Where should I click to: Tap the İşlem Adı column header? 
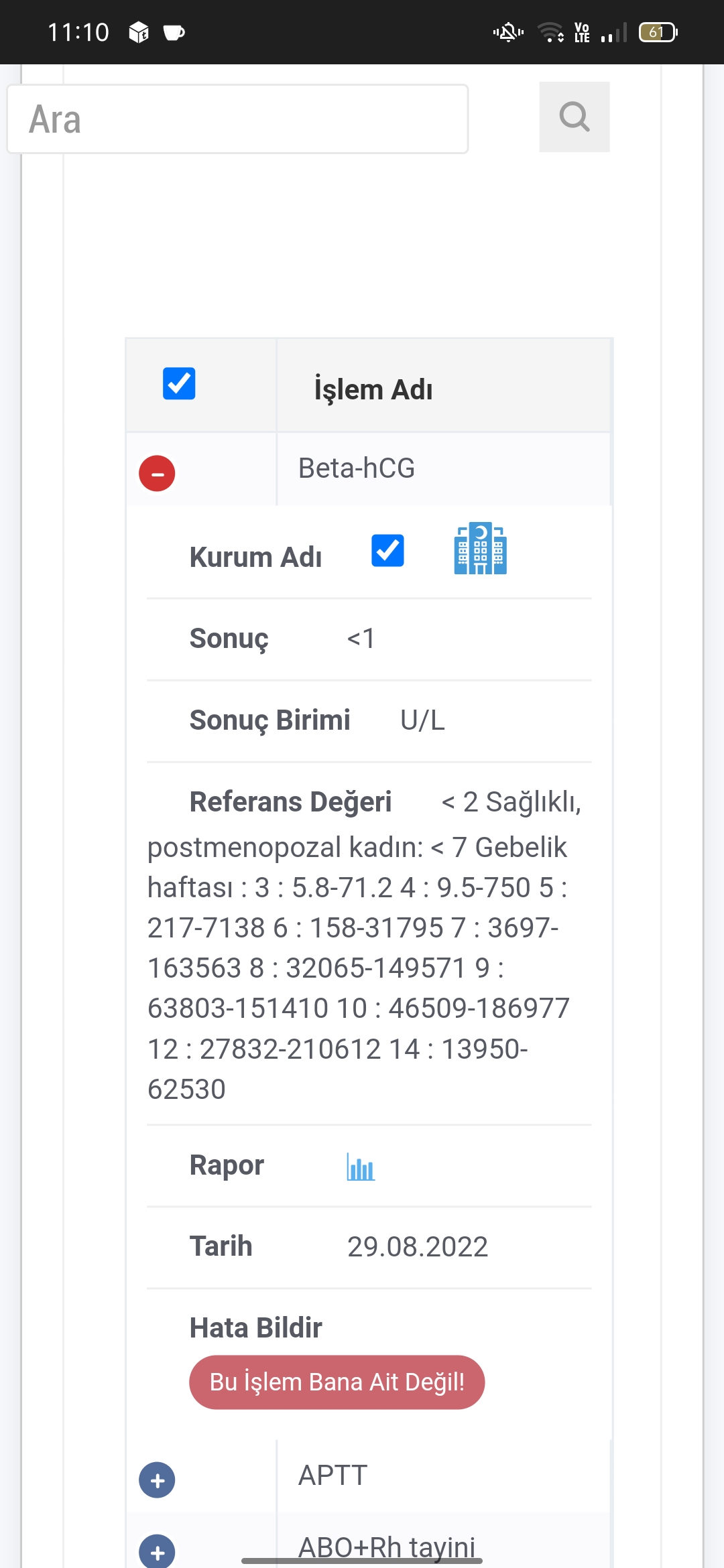[x=373, y=389]
